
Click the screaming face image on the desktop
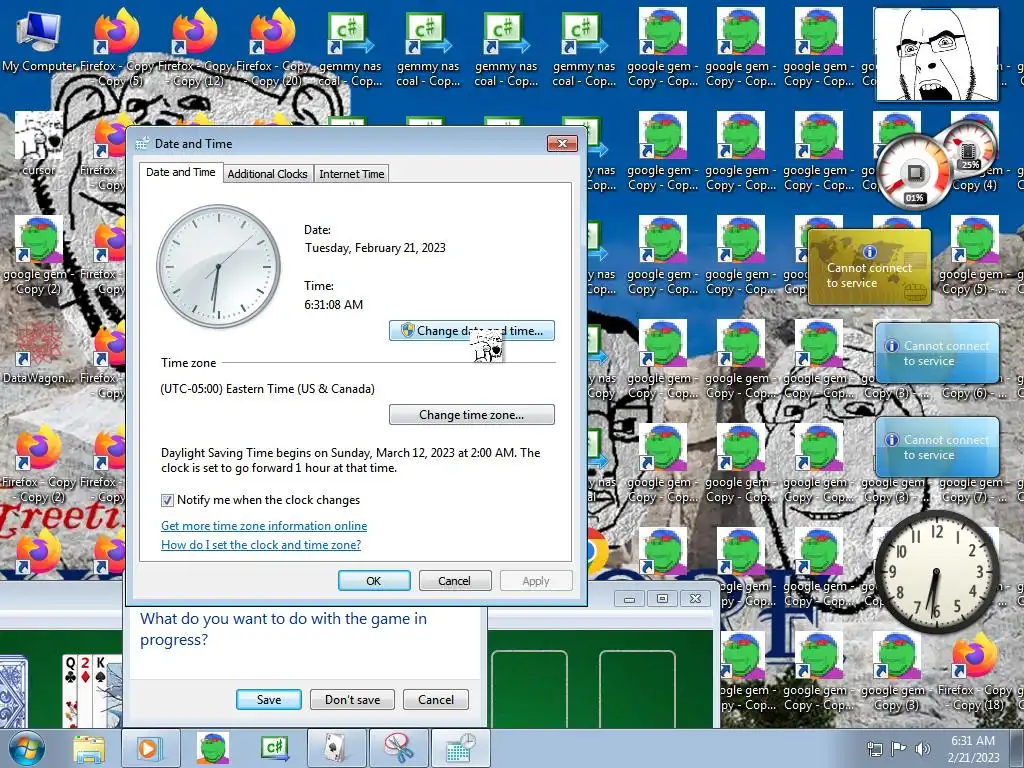936,54
